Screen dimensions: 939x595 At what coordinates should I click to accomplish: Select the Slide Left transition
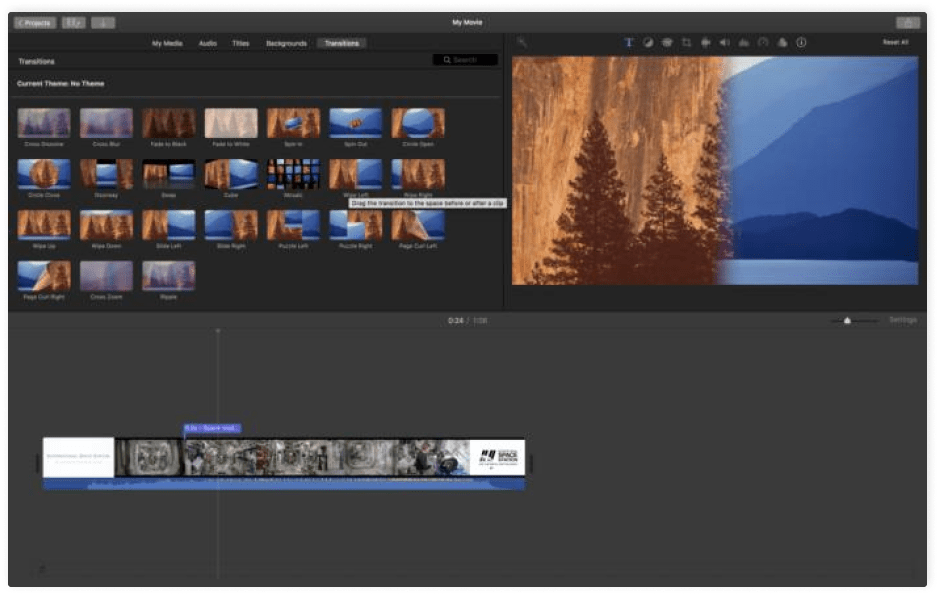(168, 225)
